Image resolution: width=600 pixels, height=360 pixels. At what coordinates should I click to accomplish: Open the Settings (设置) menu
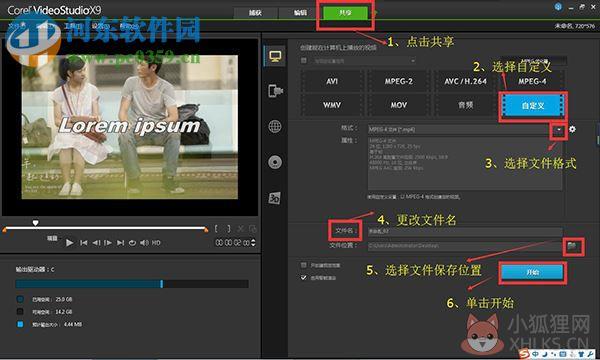100,26
